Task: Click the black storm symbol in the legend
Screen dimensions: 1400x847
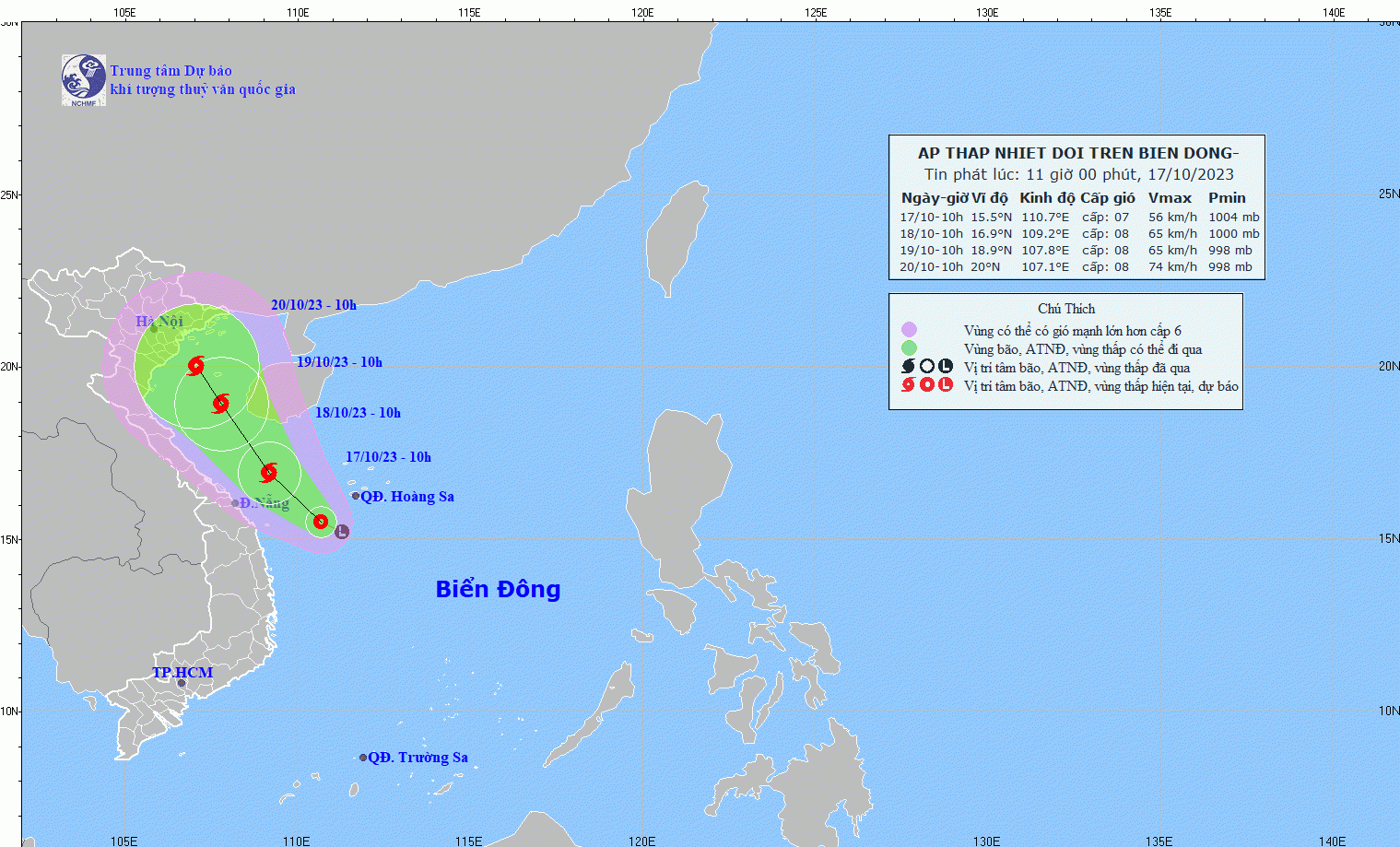Action: point(909,366)
